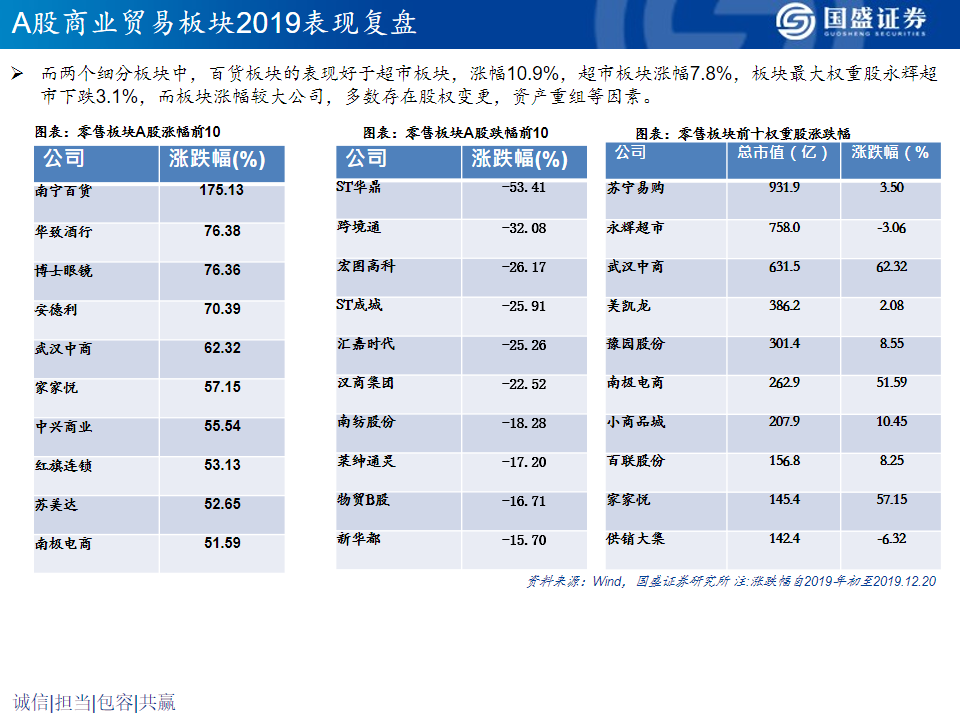Click the value -25.91
Screen dimensions: 960x720
[x=523, y=306]
